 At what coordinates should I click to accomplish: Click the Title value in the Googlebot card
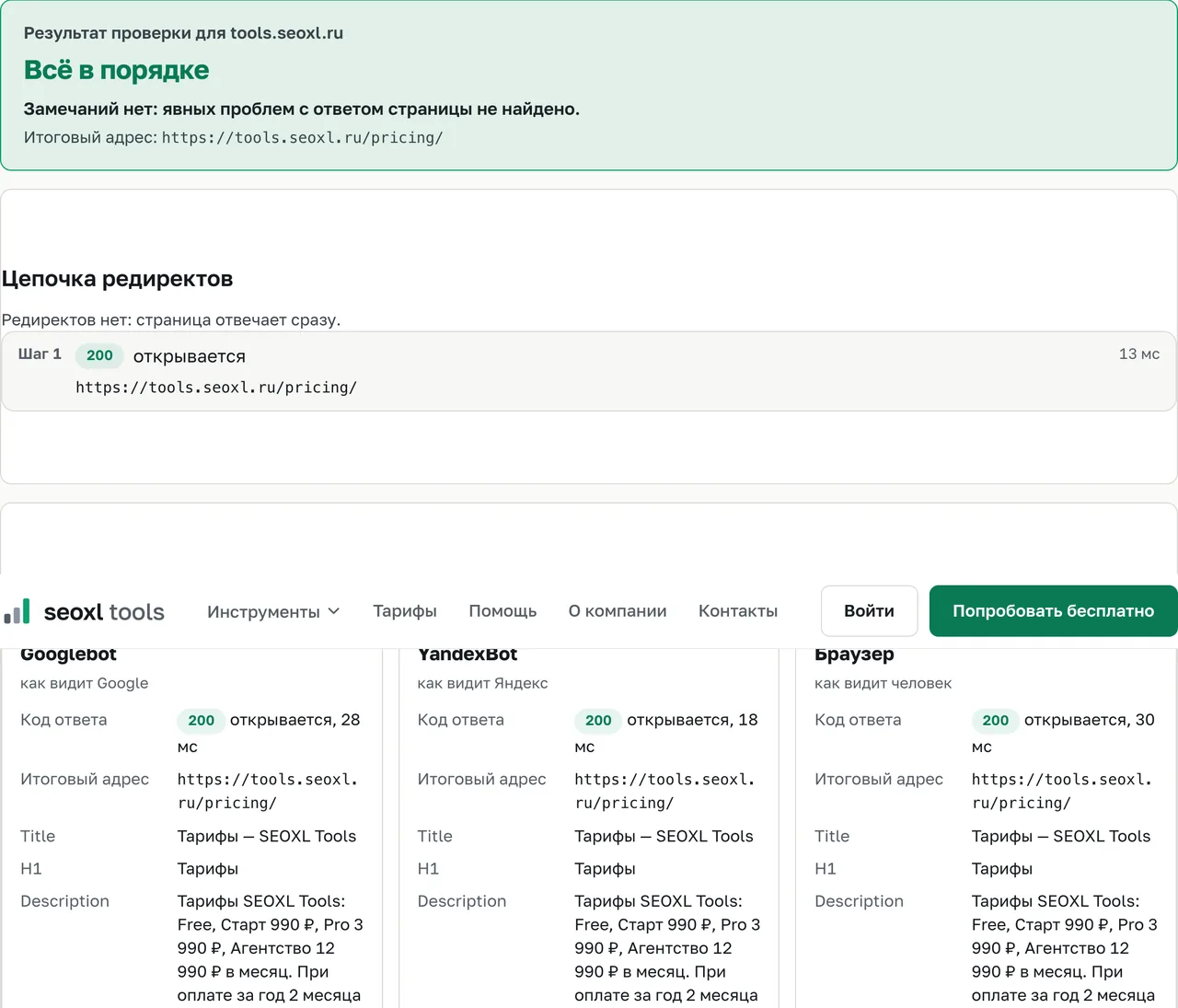coord(267,836)
